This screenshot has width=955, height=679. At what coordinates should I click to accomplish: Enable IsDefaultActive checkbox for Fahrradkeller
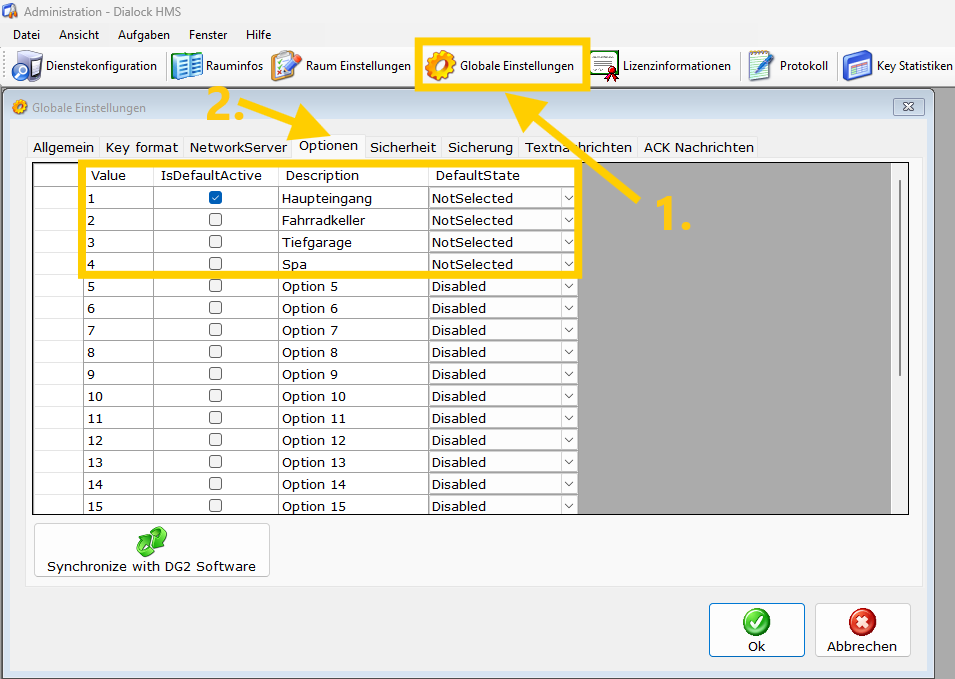(215, 220)
